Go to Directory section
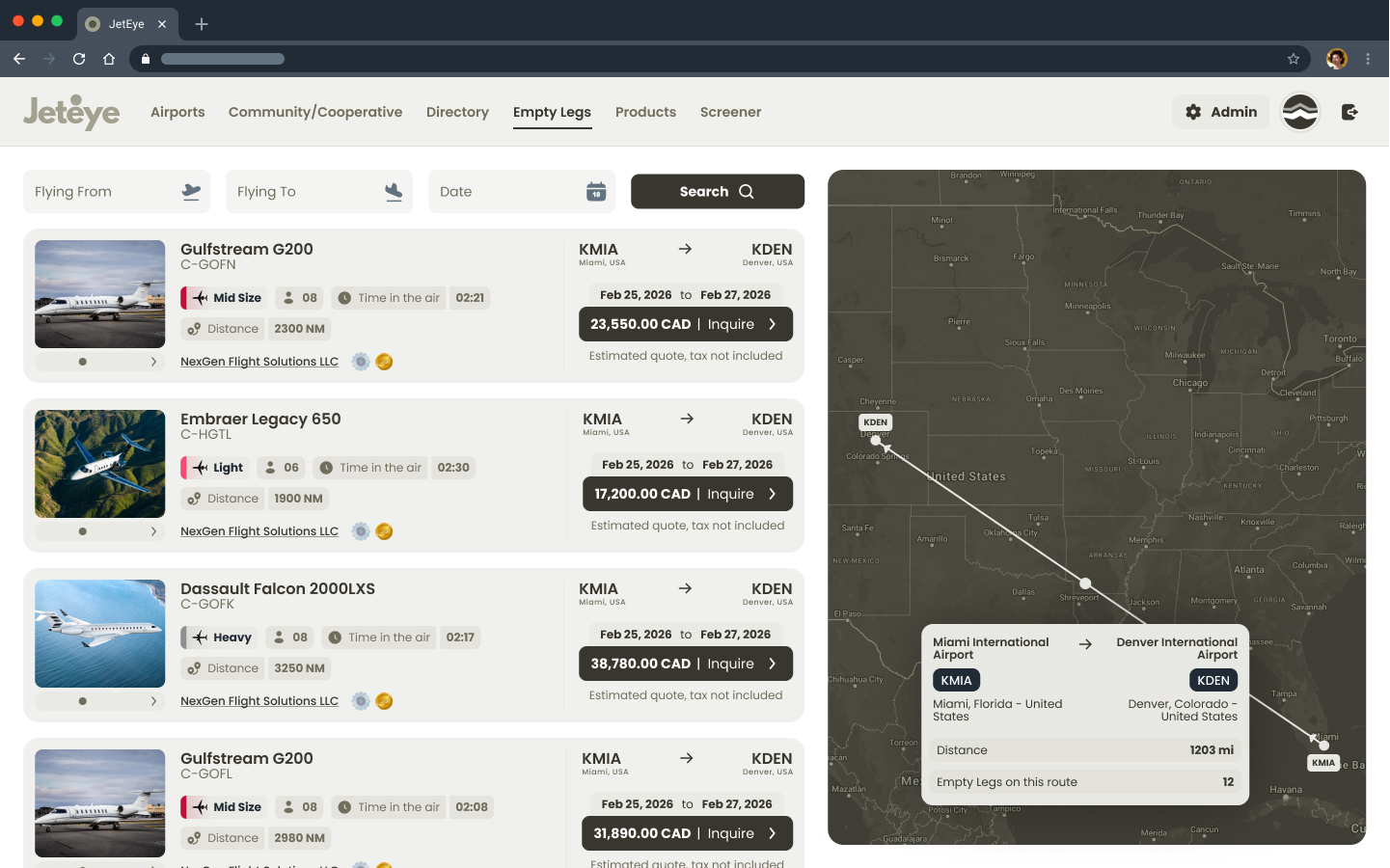This screenshot has height=868, width=1390. pyautogui.click(x=457, y=112)
